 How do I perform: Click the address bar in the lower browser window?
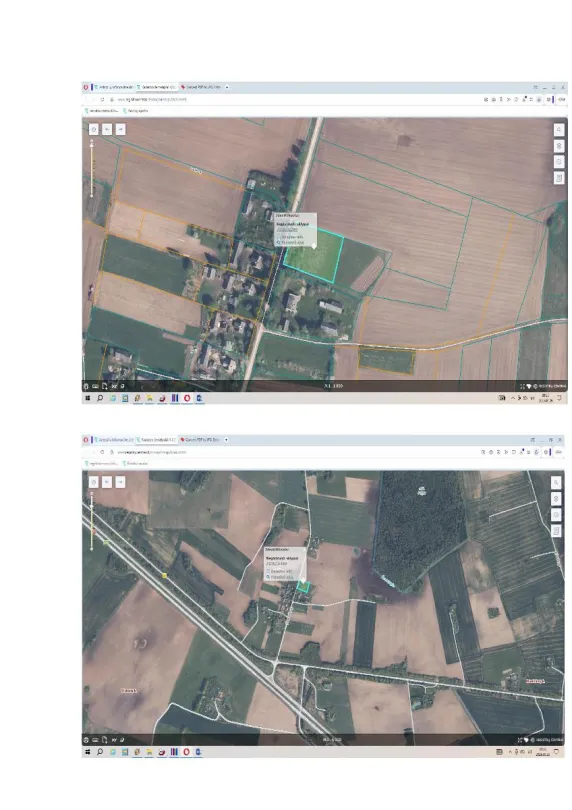[x=292, y=452]
